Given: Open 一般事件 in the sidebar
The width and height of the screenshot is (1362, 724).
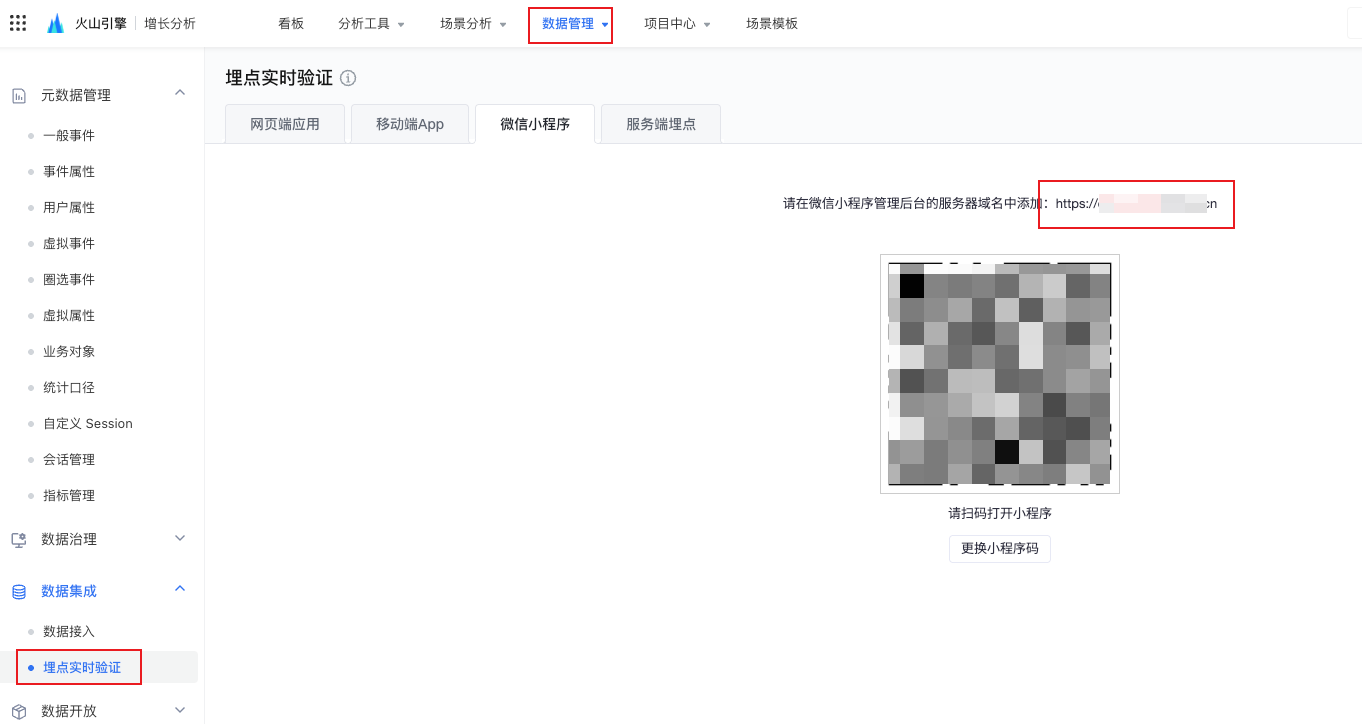Looking at the screenshot, I should (69, 136).
